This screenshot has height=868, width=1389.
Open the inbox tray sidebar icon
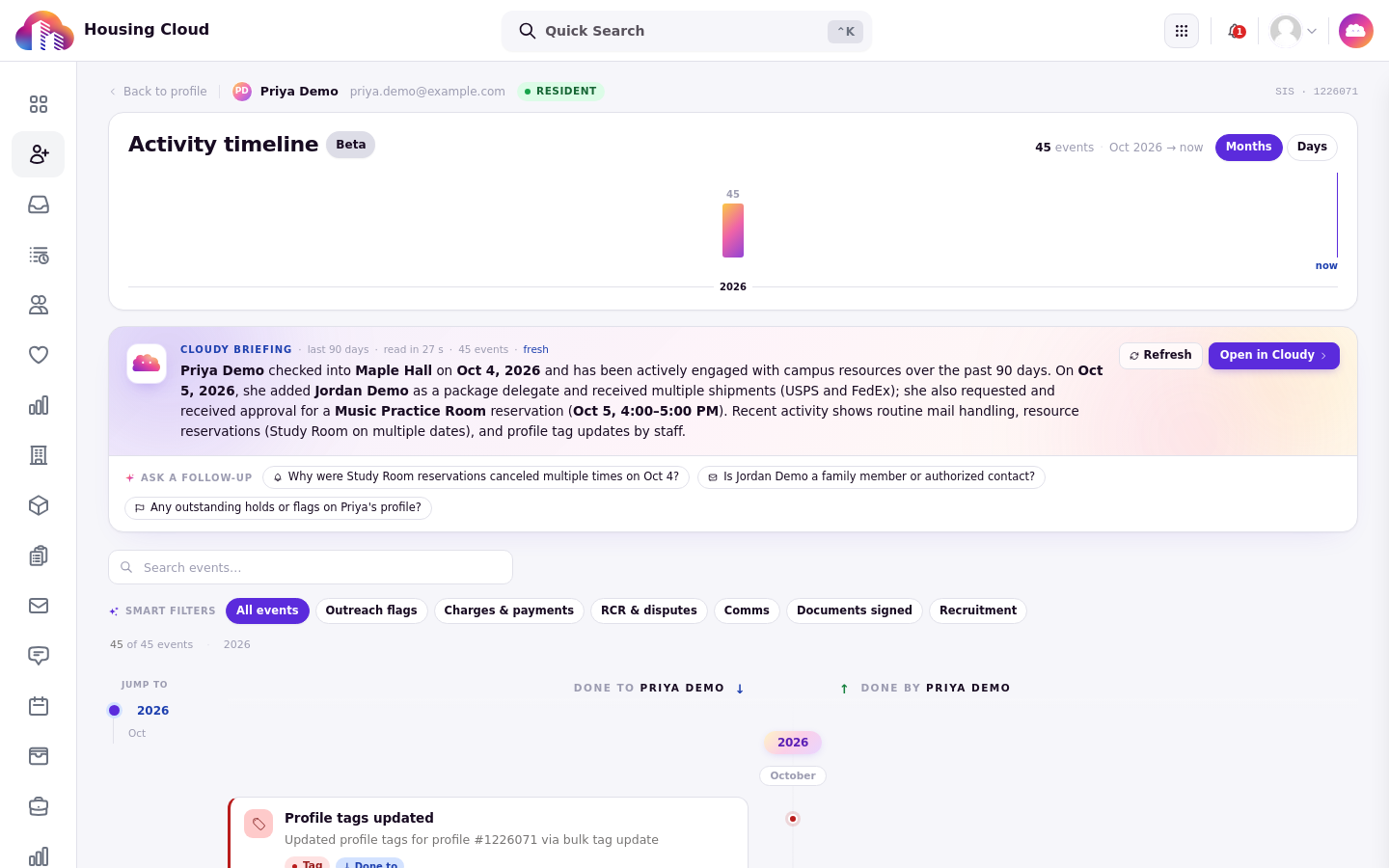coord(39,204)
